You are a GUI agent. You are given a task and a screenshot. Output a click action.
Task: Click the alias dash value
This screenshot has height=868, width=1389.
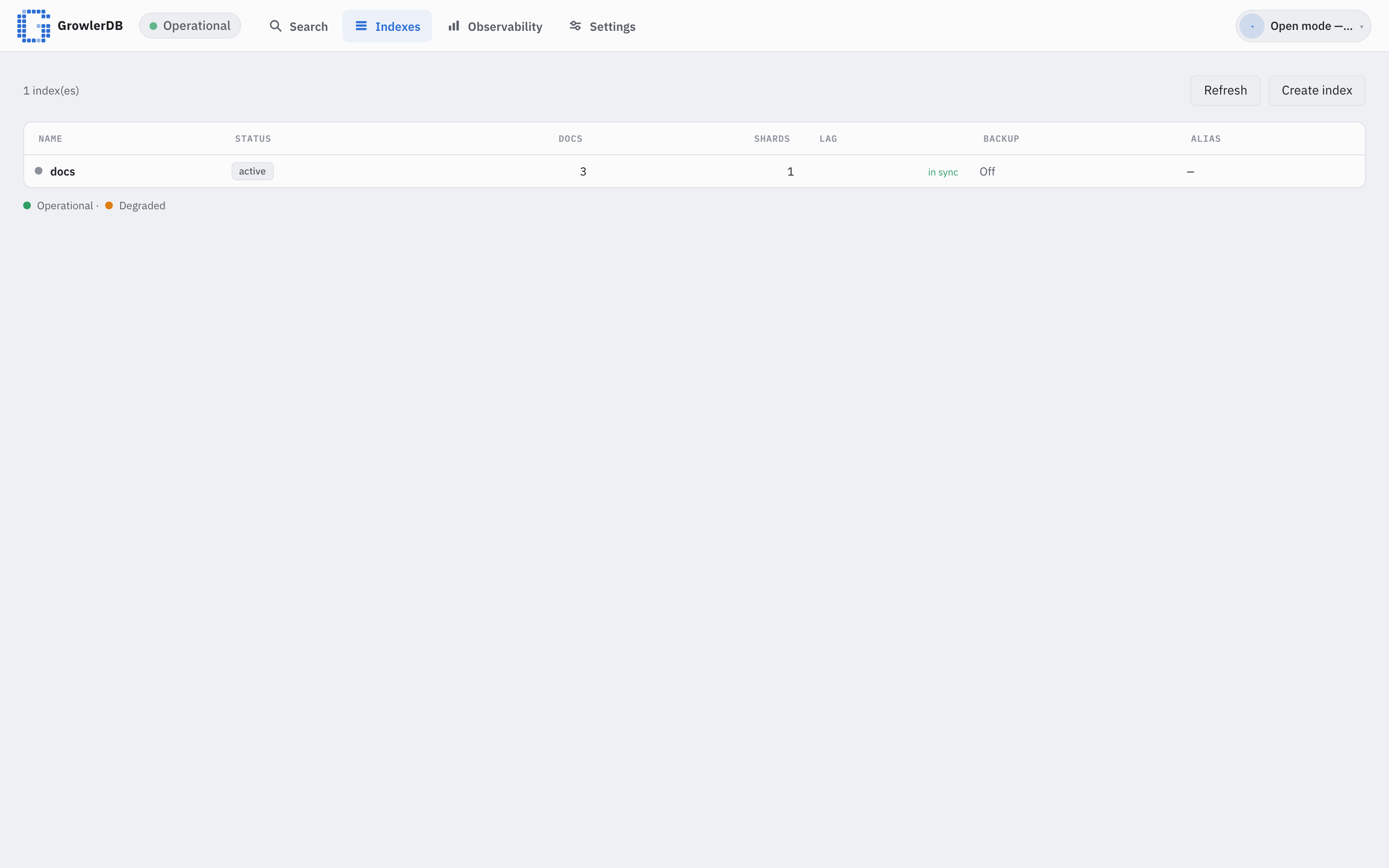(1190, 172)
